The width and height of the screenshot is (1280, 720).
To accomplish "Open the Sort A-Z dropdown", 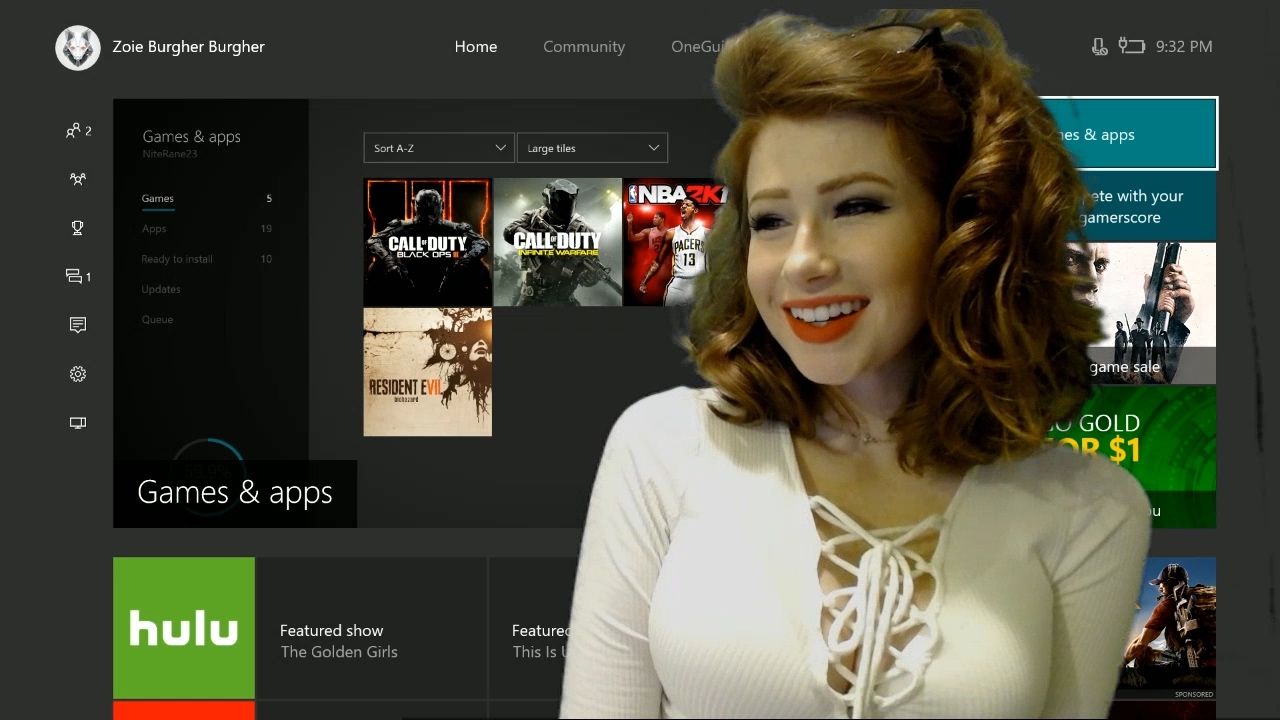I will tap(439, 148).
